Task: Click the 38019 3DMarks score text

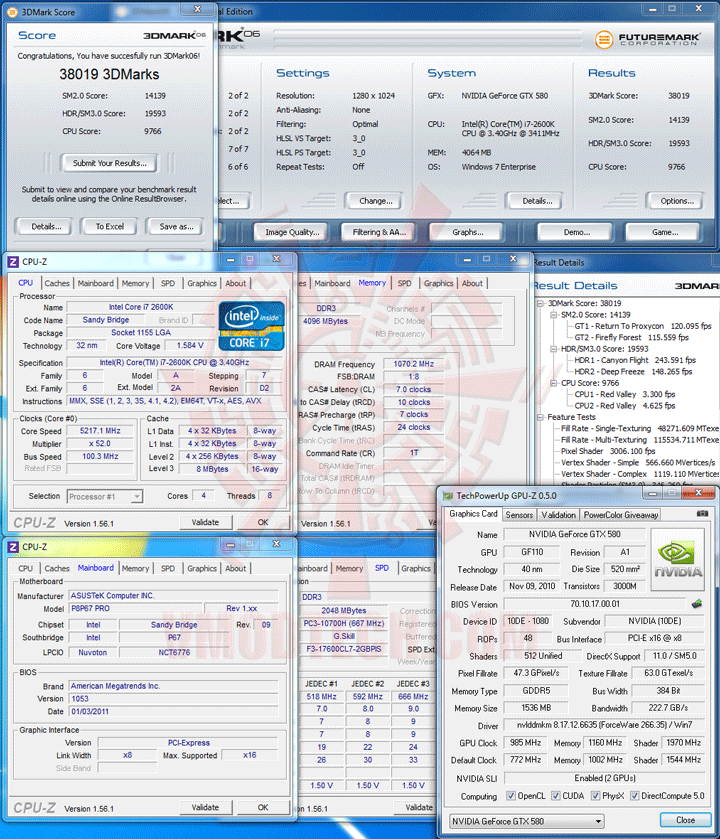Action: pyautogui.click(x=109, y=74)
